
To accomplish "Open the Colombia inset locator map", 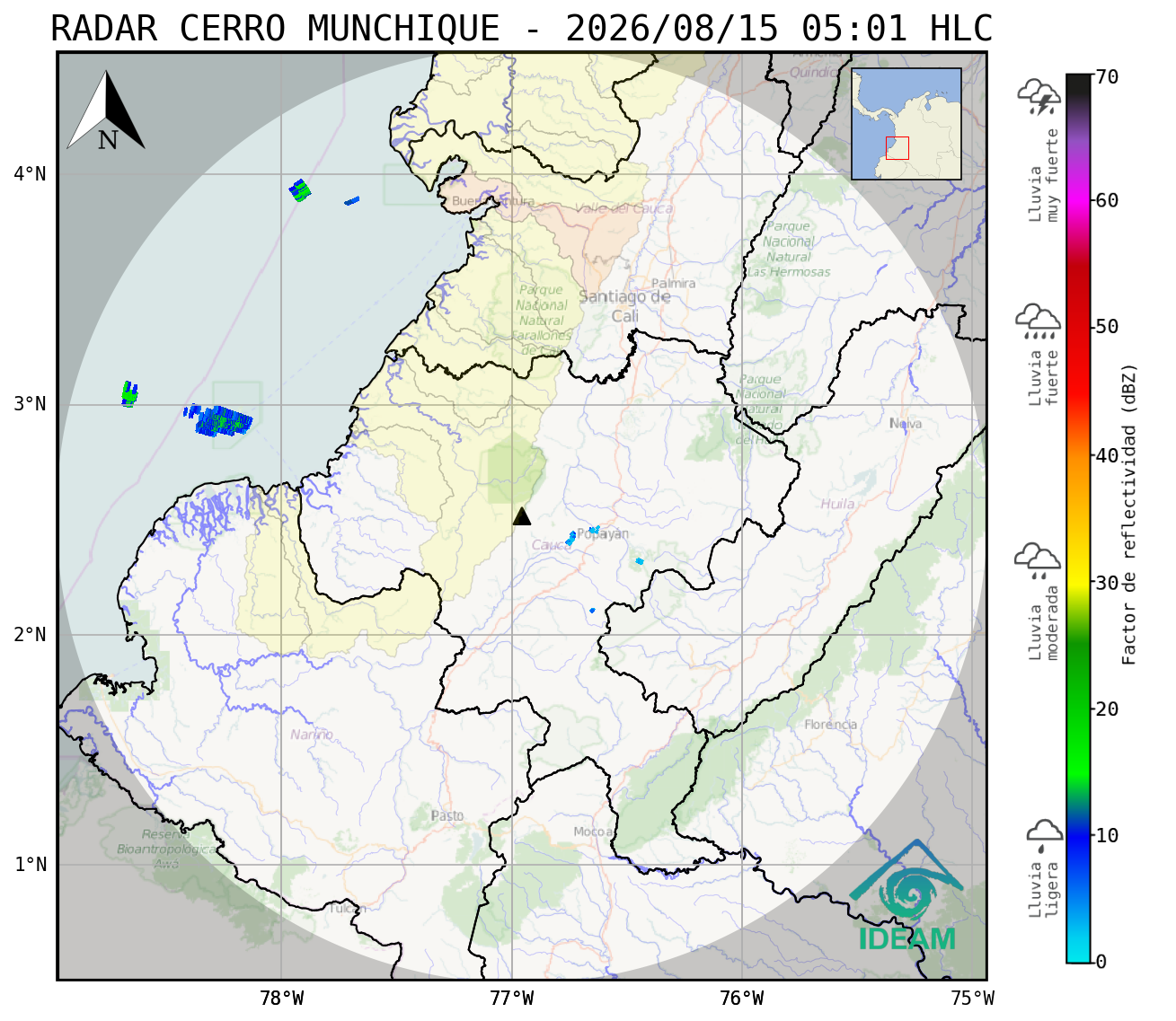I will pyautogui.click(x=906, y=124).
